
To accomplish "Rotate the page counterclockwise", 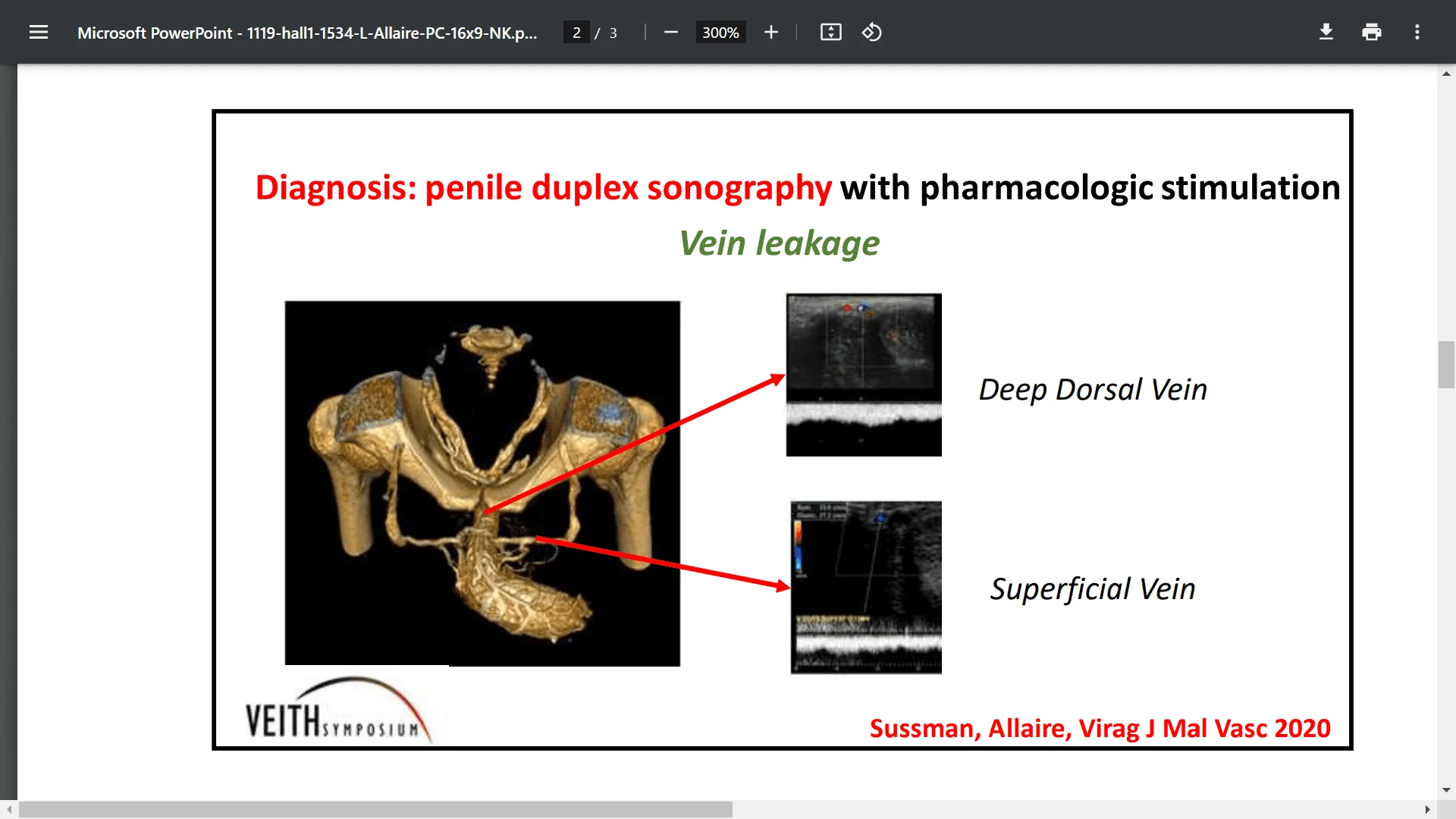I will 872,32.
